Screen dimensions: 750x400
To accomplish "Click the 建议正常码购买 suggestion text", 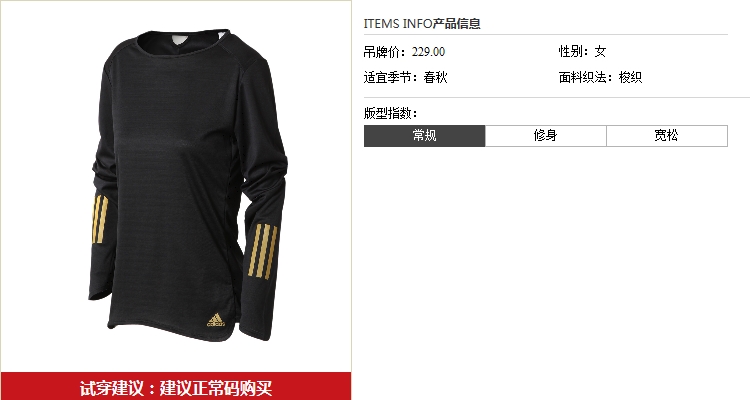I will [x=216, y=388].
